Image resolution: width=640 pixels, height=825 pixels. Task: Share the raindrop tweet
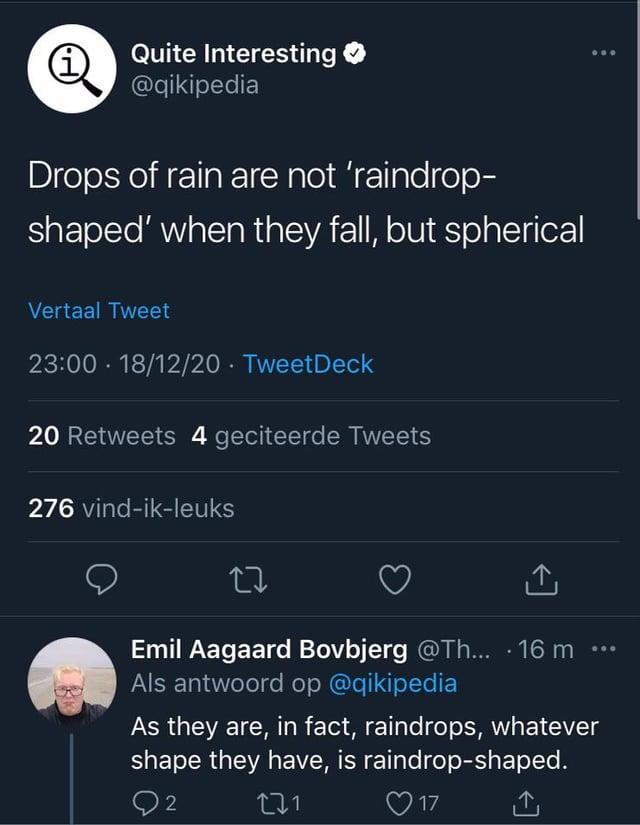(x=538, y=578)
